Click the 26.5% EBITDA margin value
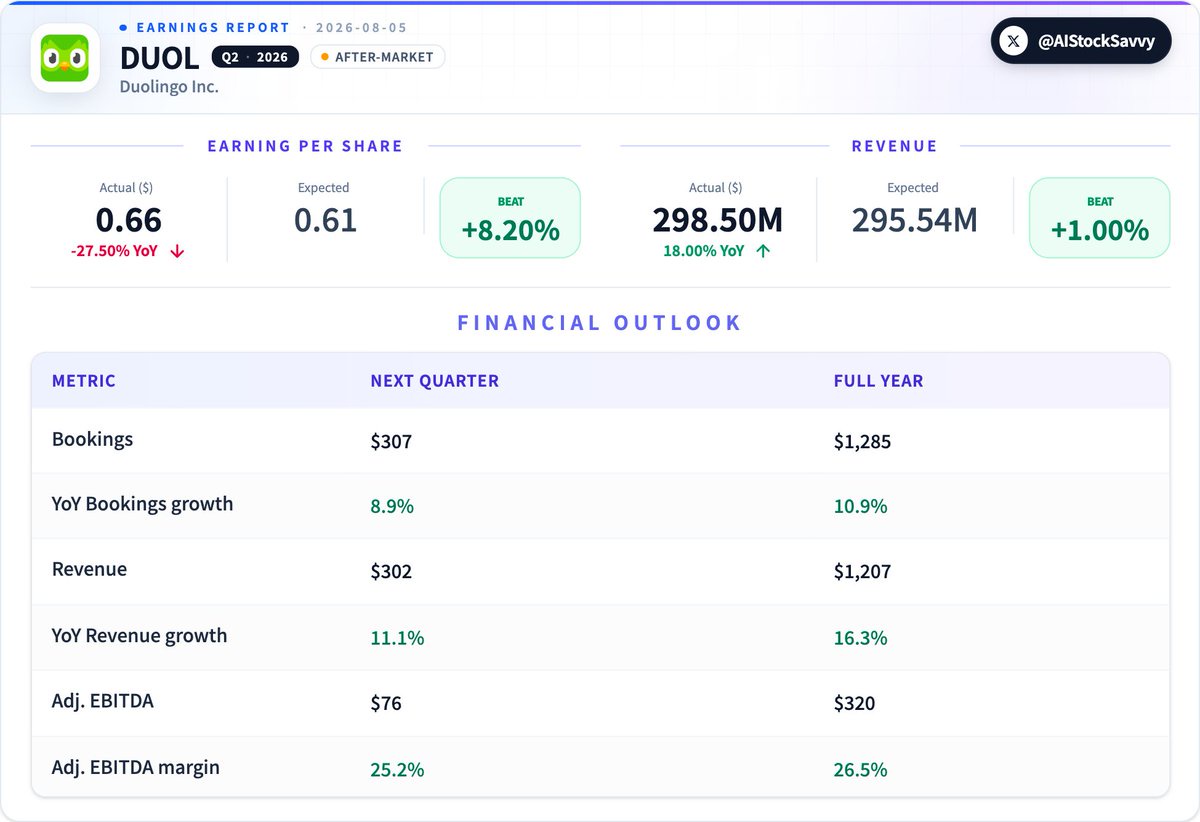This screenshot has height=822, width=1200. point(860,770)
